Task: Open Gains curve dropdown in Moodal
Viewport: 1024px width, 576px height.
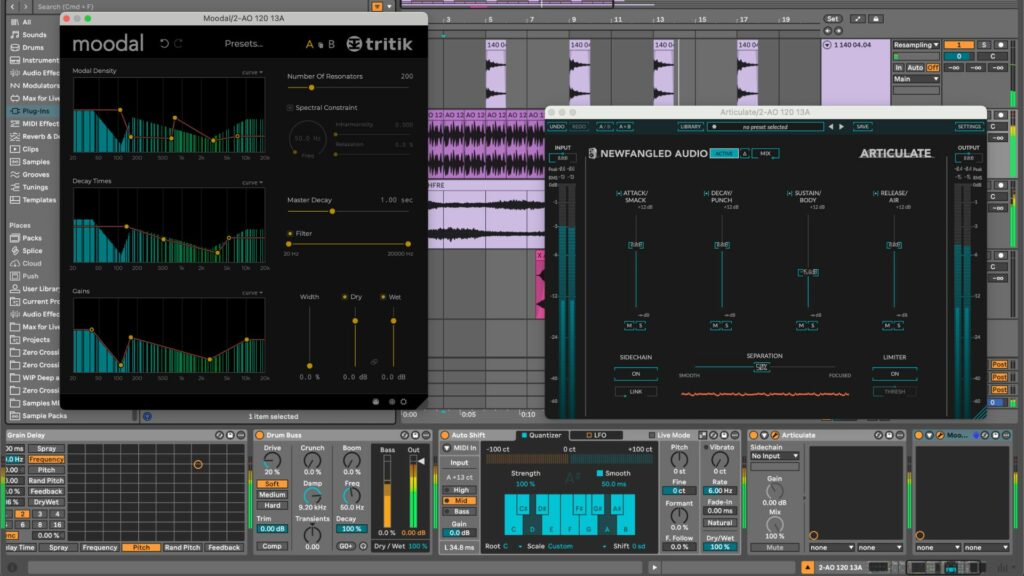Action: click(x=252, y=293)
